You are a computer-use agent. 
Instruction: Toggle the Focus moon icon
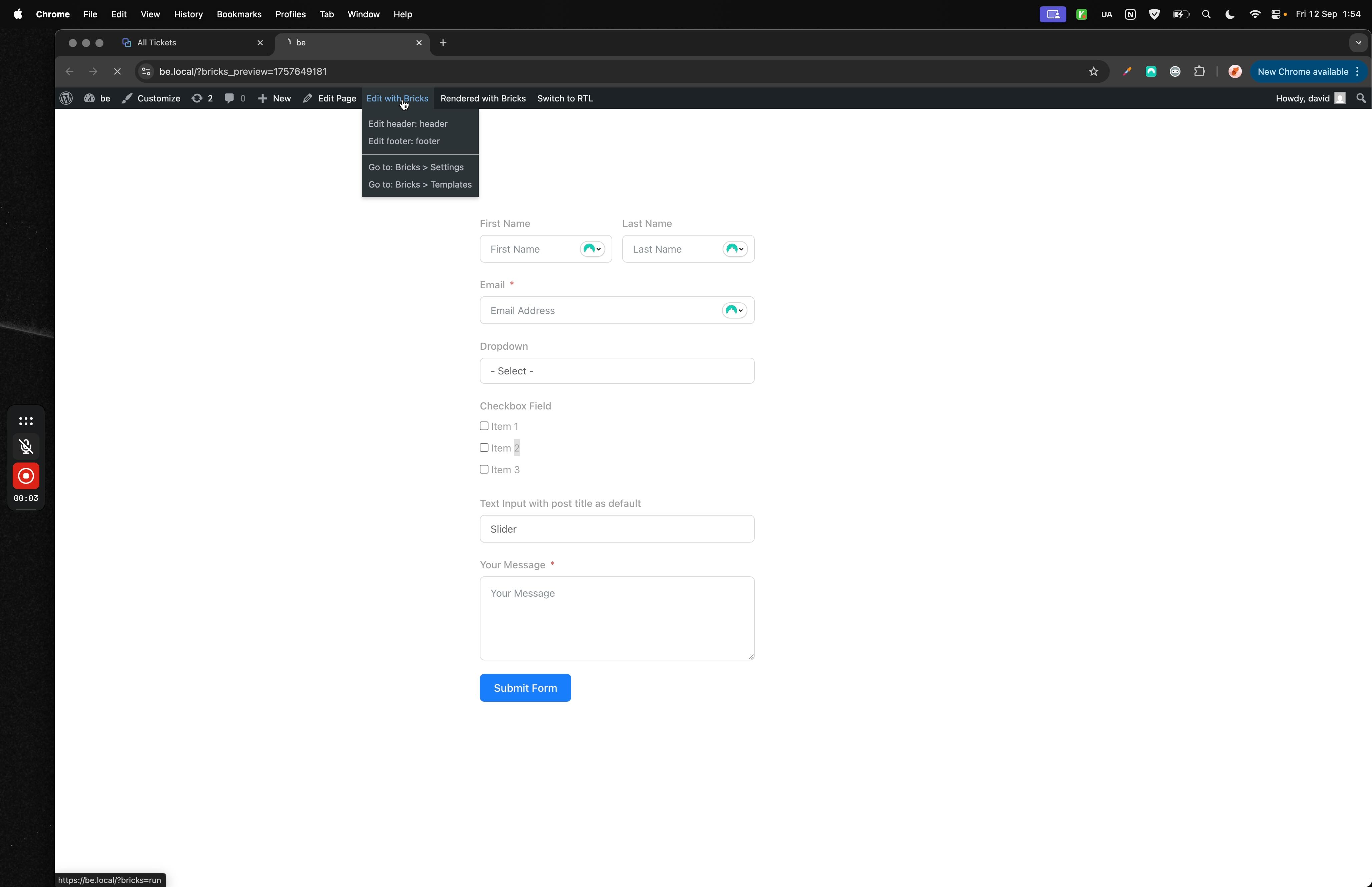pyautogui.click(x=1230, y=14)
